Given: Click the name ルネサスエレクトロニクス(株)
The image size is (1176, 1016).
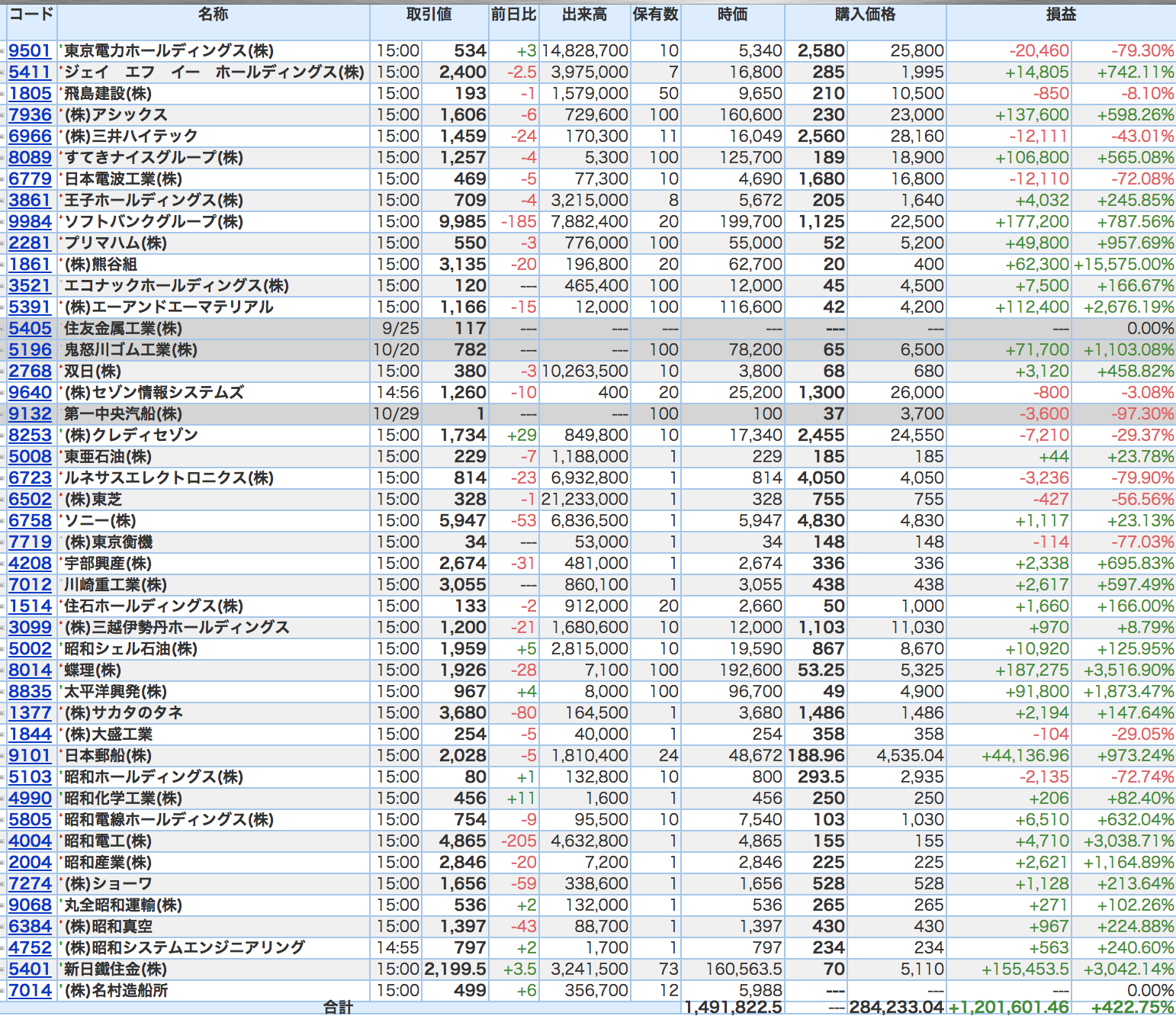Looking at the screenshot, I should pyautogui.click(x=169, y=477).
